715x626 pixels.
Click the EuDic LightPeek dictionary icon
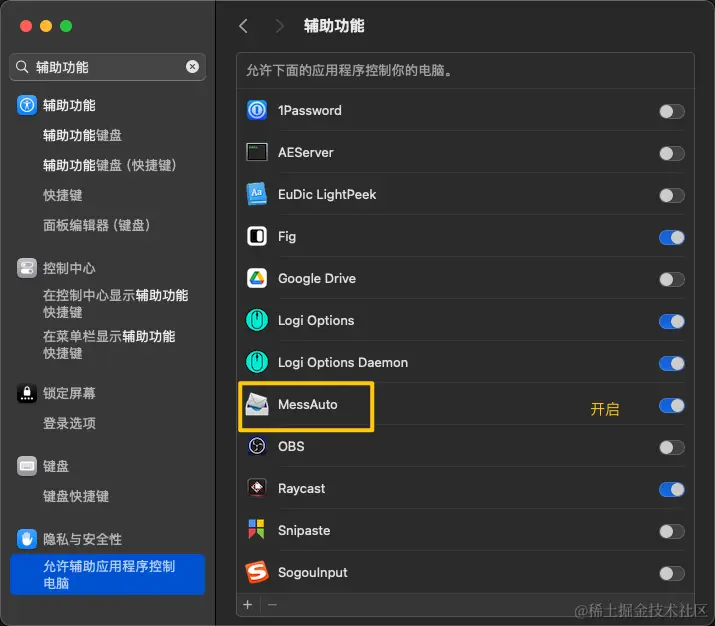point(257,194)
